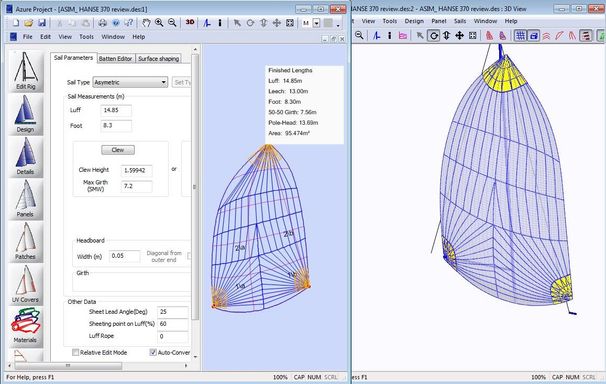Click the Luff Rope field with 0
This screenshot has height=384, width=606.
(x=173, y=336)
